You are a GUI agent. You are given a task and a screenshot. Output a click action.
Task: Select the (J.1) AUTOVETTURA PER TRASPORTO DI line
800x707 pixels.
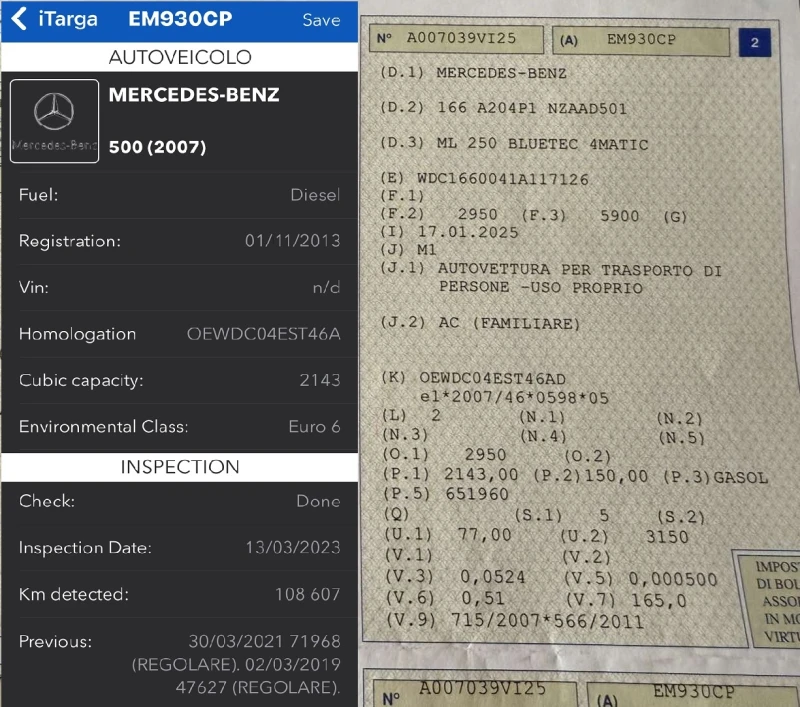[551, 270]
